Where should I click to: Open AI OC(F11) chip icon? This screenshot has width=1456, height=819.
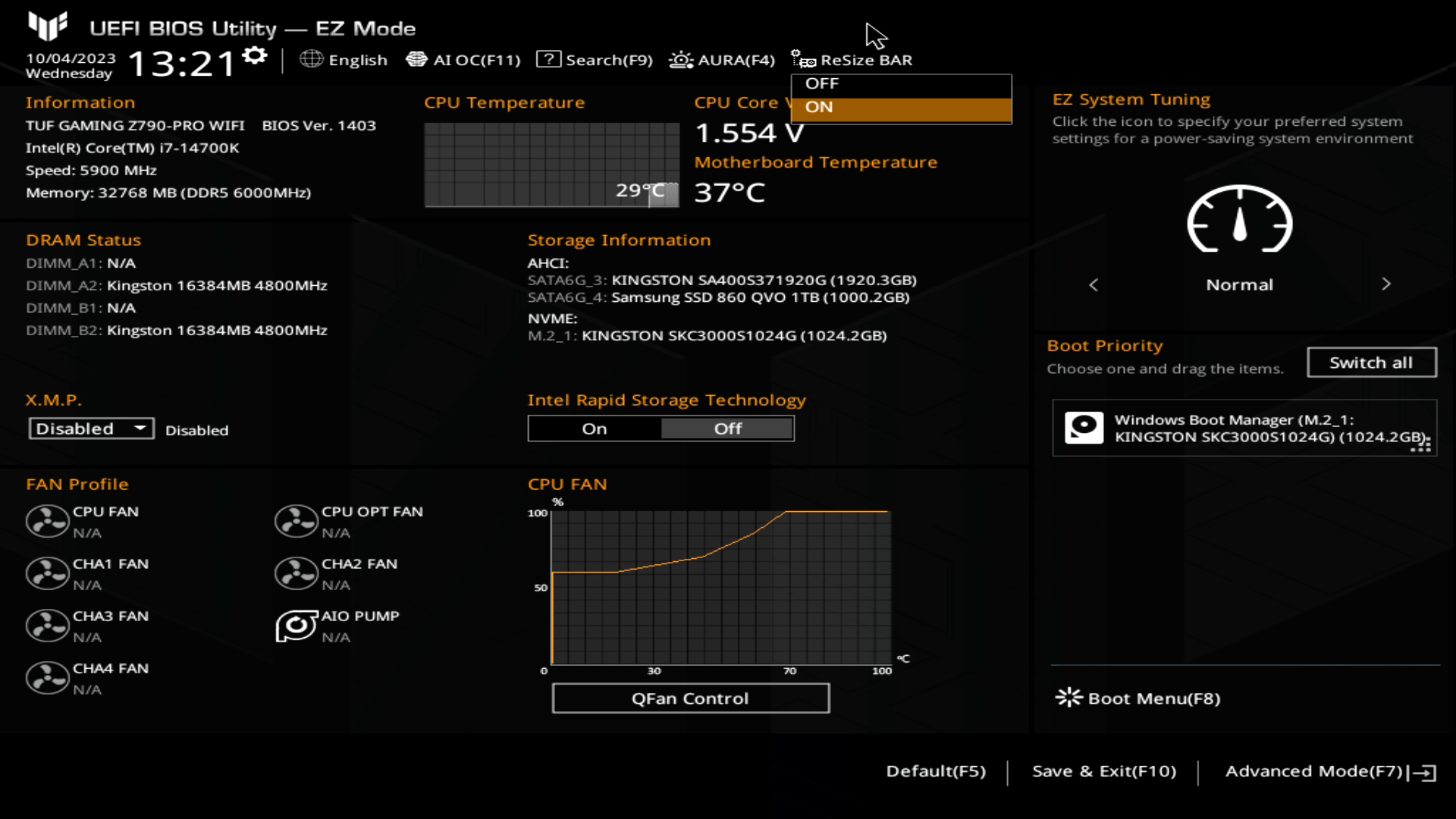pos(416,59)
